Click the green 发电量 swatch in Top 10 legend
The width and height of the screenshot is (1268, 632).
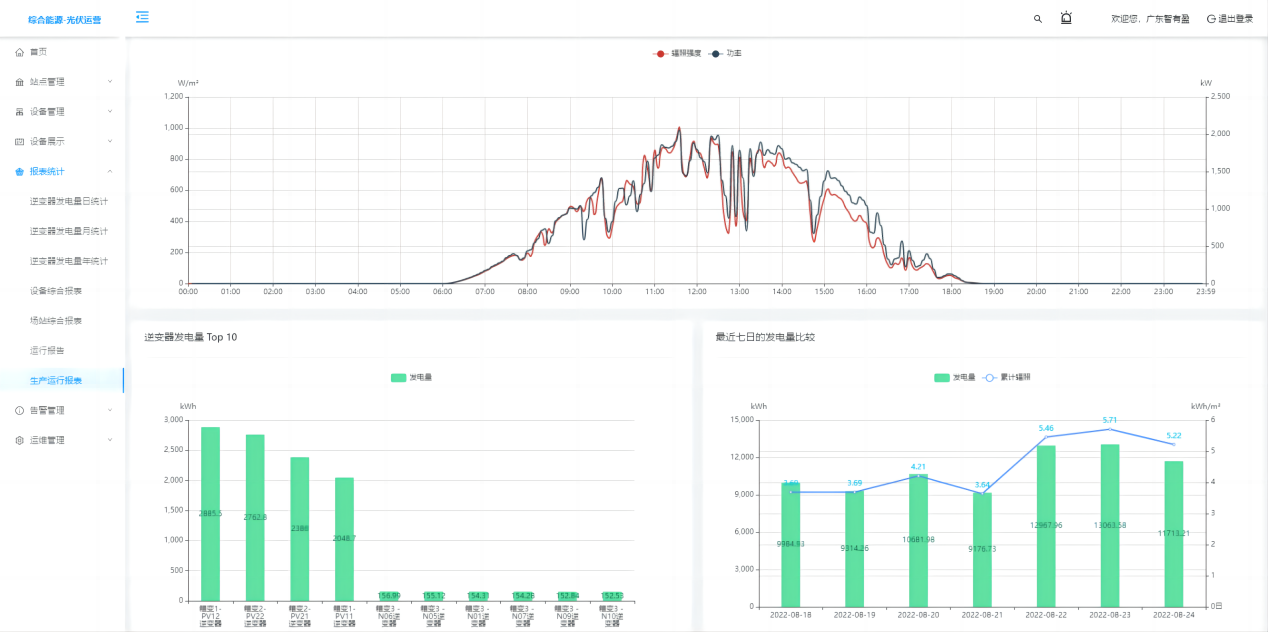[x=398, y=378]
